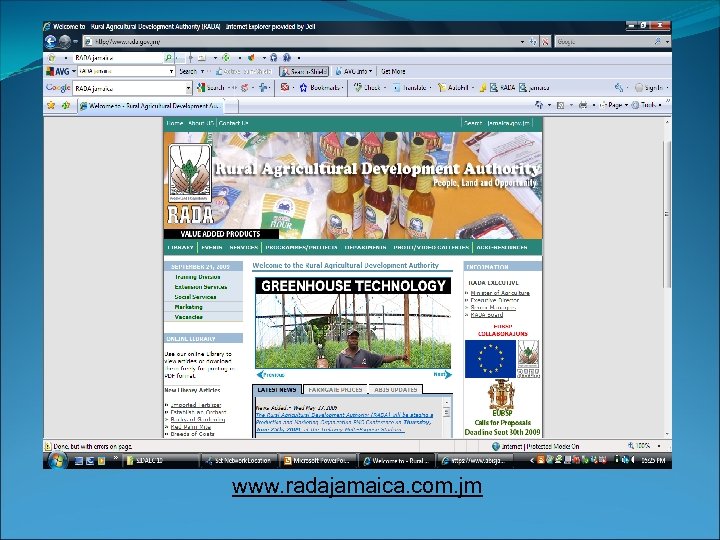Click the Print icon on the command bar
720x540 pixels.
point(583,105)
